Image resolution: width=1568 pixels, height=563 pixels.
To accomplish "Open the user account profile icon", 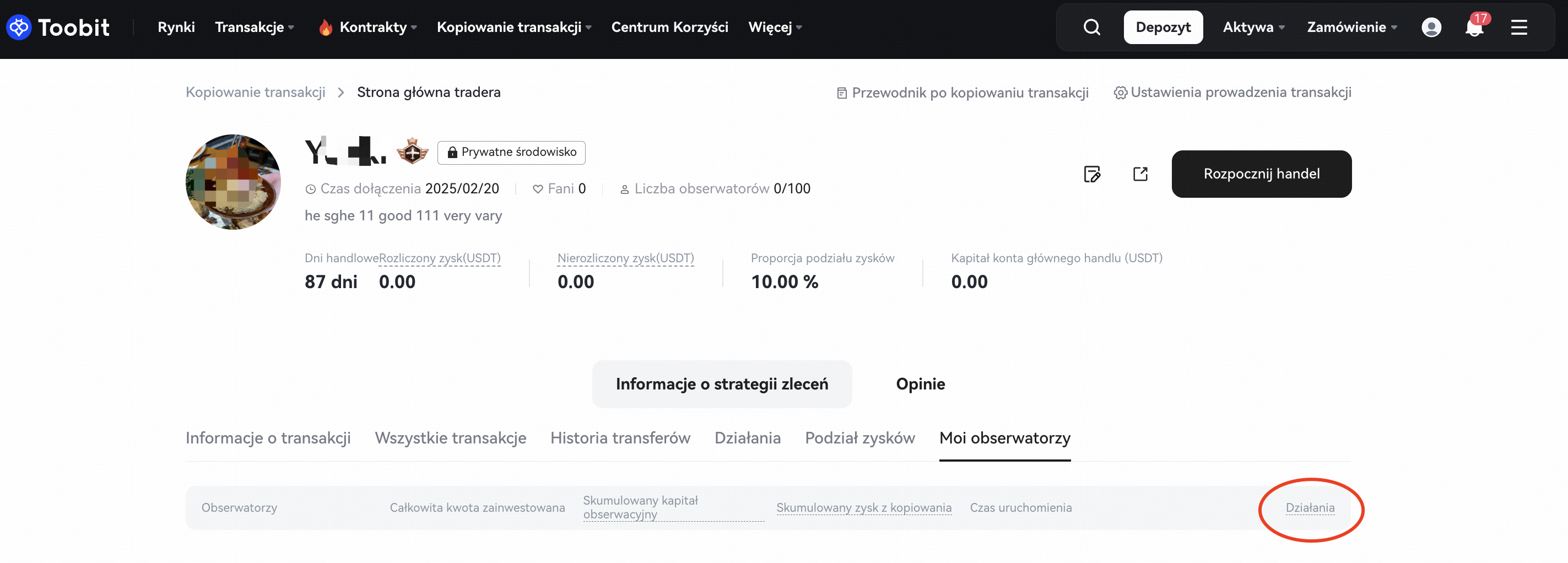I will (x=1430, y=28).
